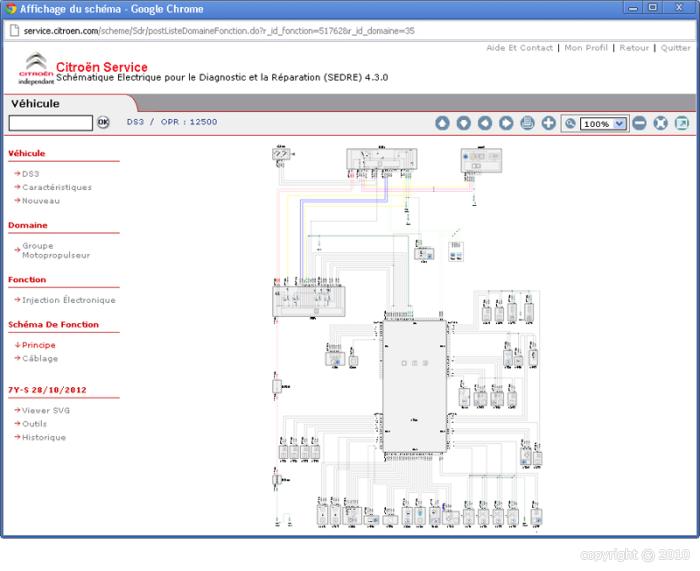This screenshot has height=571, width=700.
Task: Minimize the Chrome window
Action: (x=633, y=8)
